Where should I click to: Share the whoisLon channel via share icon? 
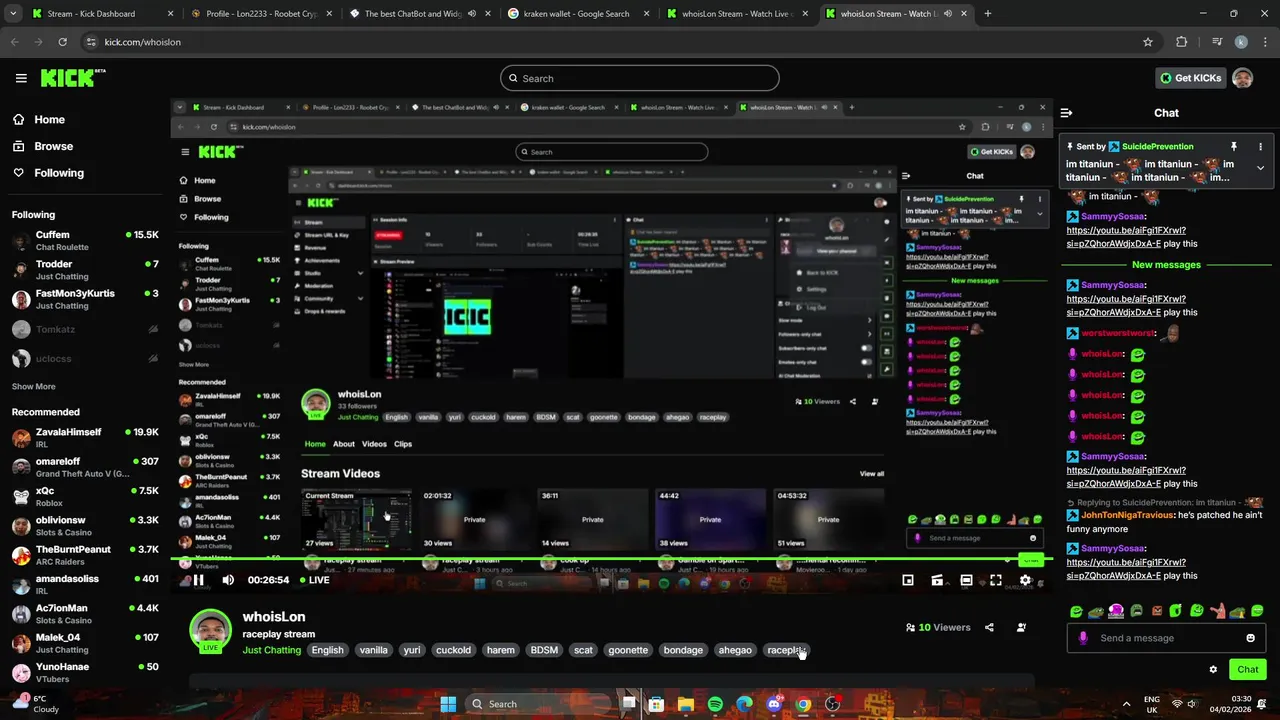(x=989, y=628)
